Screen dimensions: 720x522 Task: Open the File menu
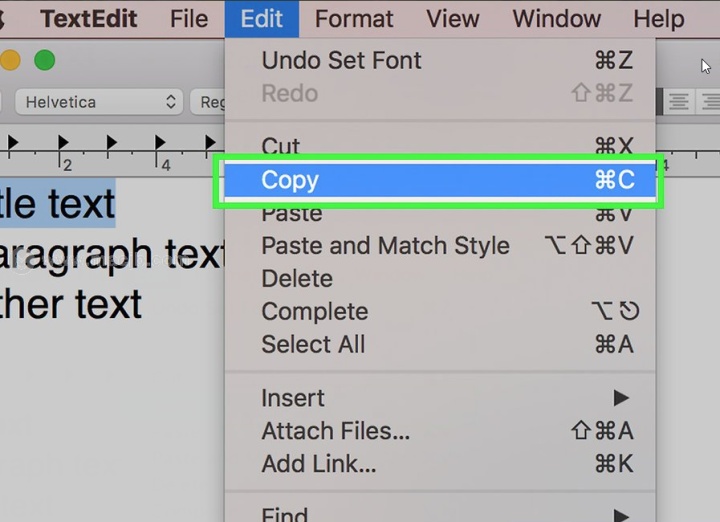point(189,19)
